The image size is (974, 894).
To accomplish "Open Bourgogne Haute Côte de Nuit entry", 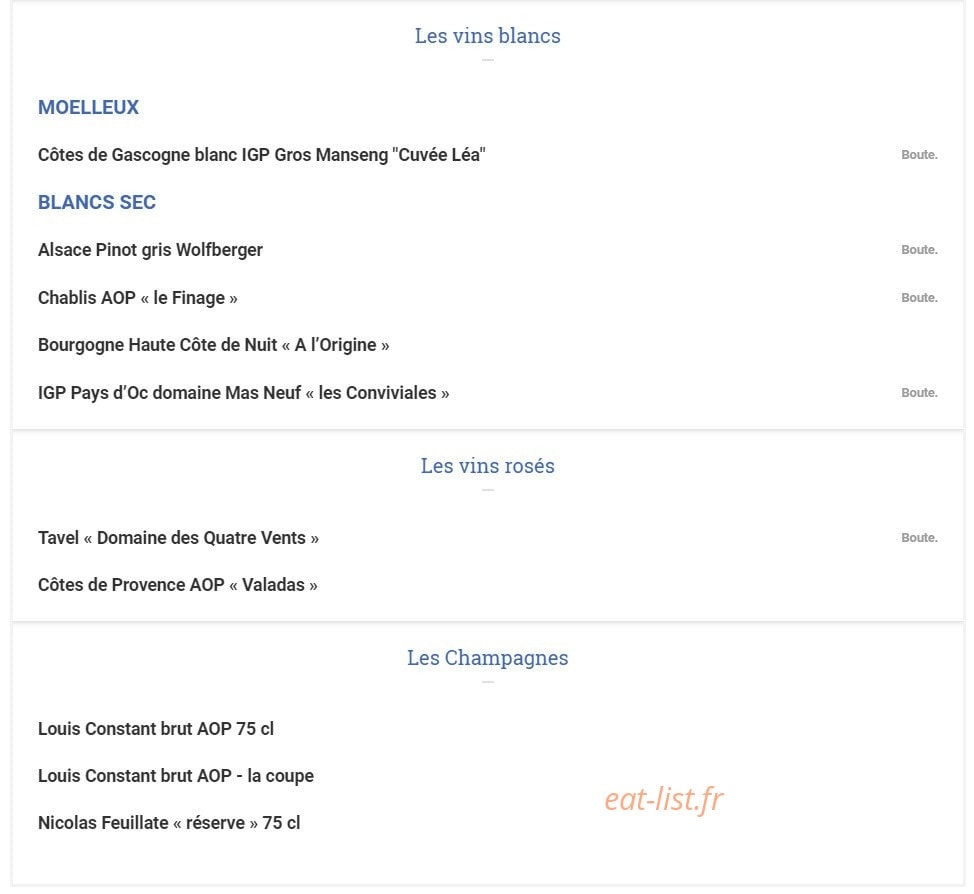I will coord(214,345).
